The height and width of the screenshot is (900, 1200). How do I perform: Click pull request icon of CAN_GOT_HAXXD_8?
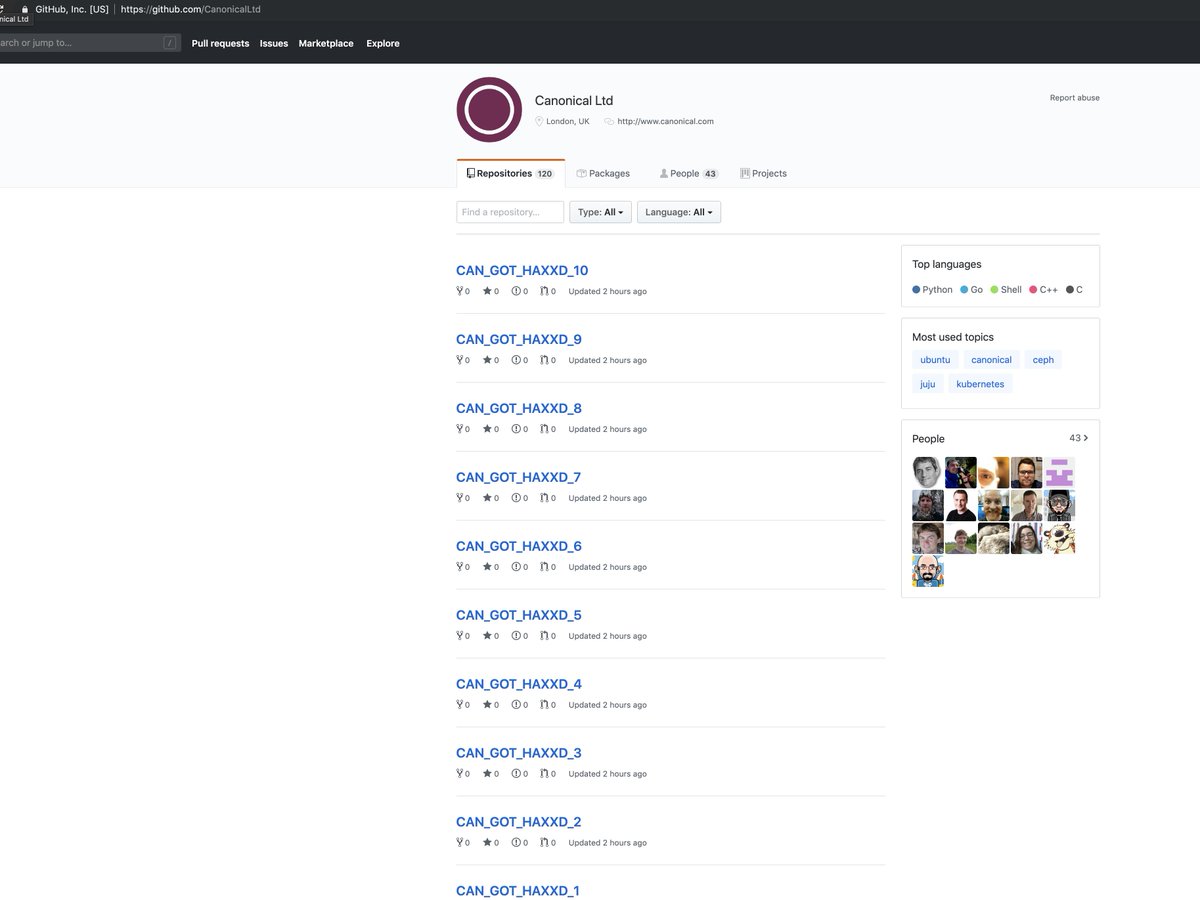click(544, 430)
